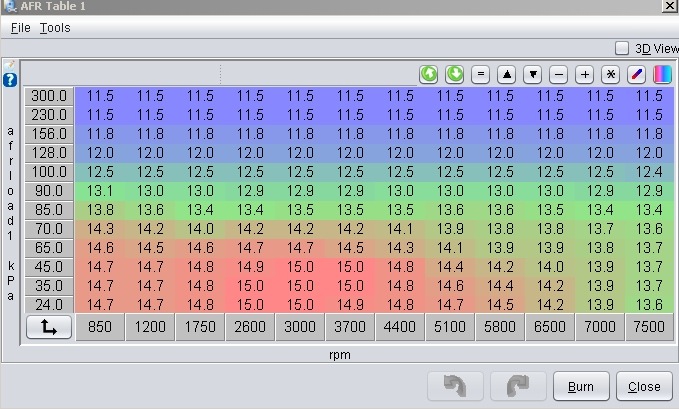Open the blue help question icon
Image resolution: width=679 pixels, height=409 pixels.
[10, 79]
